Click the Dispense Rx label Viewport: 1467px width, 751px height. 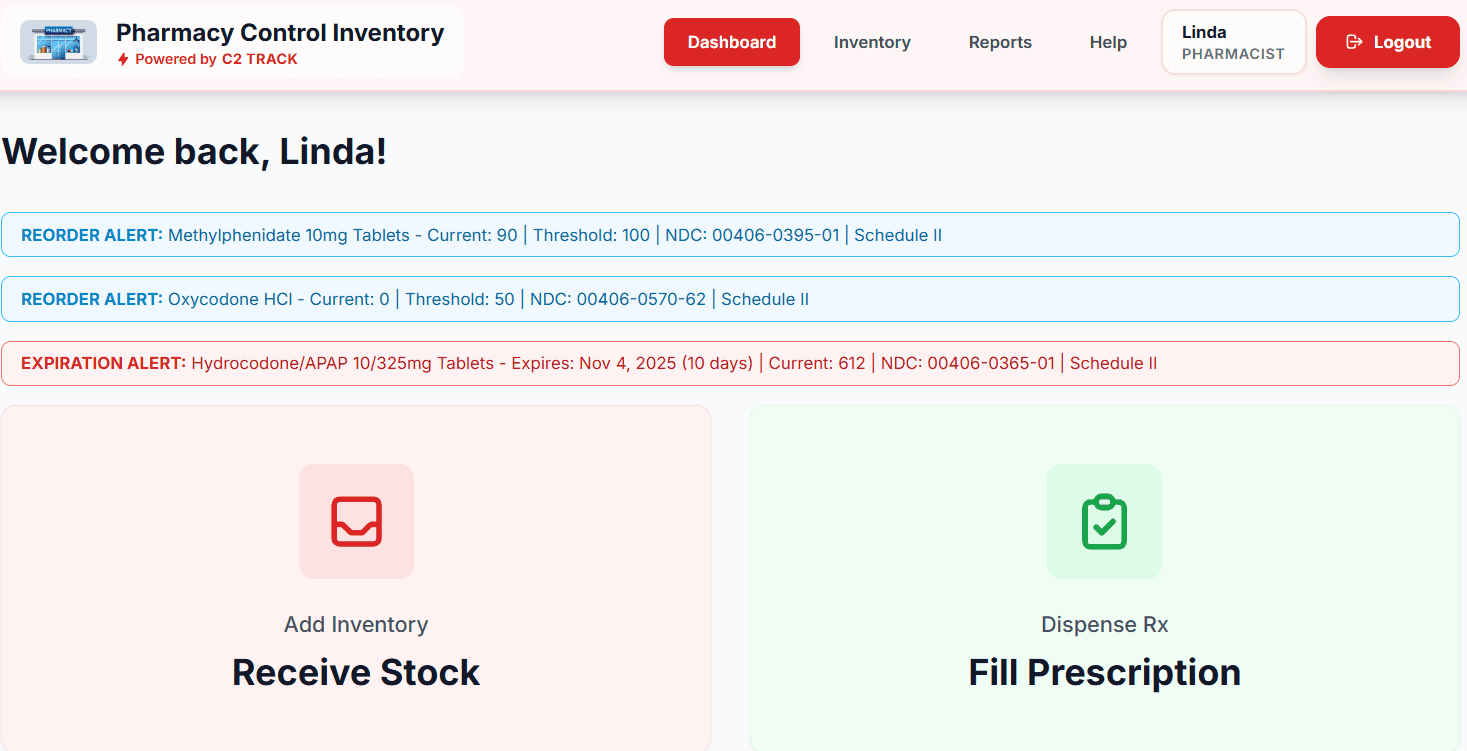pyautogui.click(x=1104, y=624)
